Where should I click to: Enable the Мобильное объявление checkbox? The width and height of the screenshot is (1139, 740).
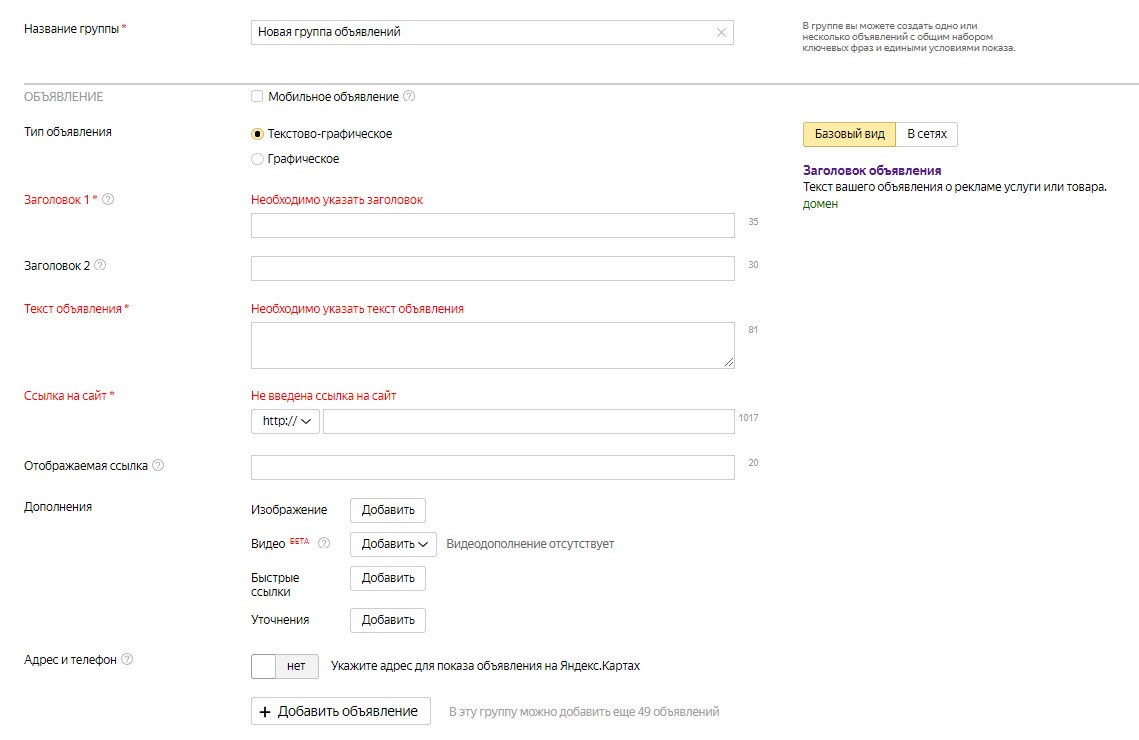point(257,97)
